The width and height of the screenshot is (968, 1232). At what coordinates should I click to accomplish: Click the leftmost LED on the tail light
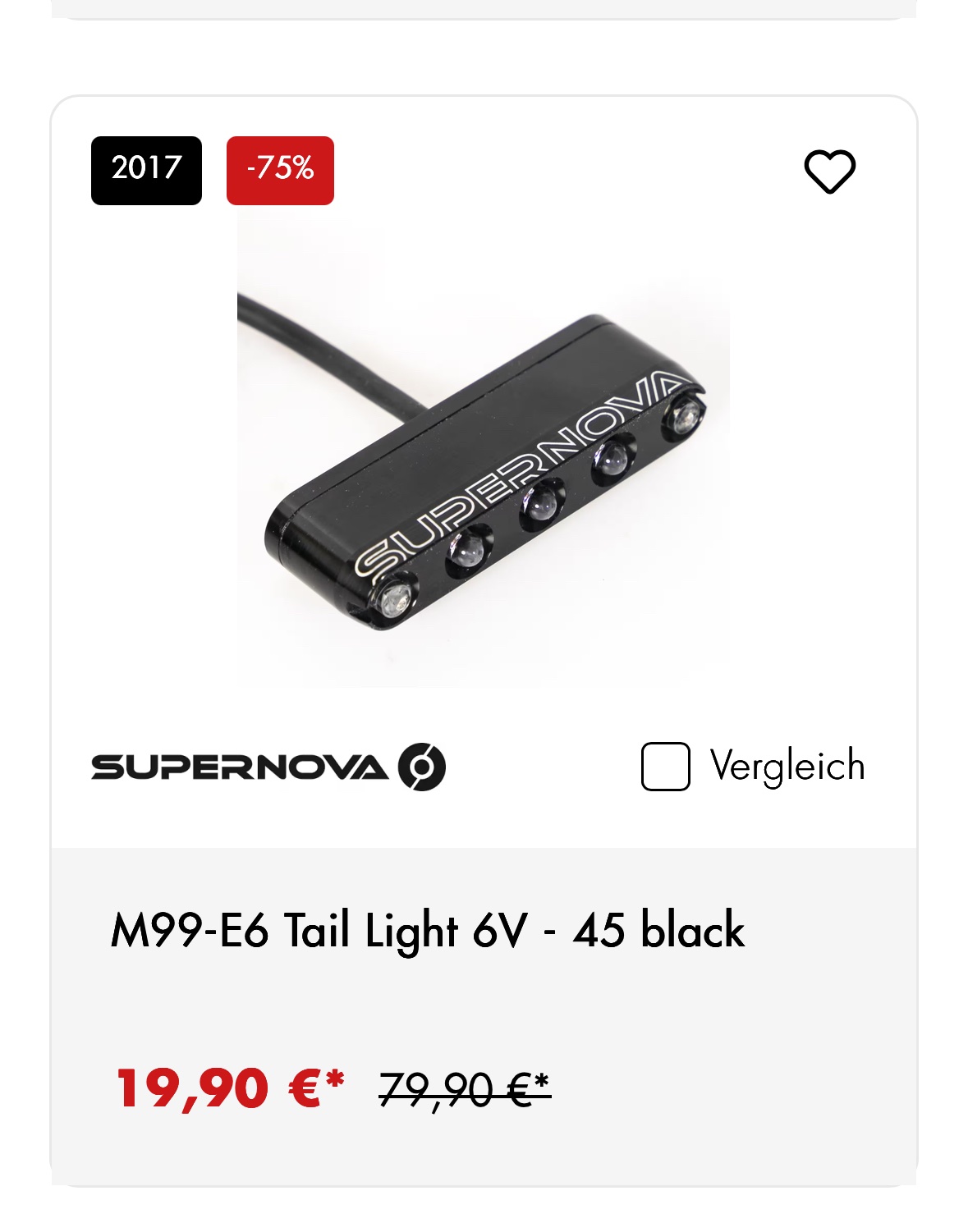click(395, 597)
